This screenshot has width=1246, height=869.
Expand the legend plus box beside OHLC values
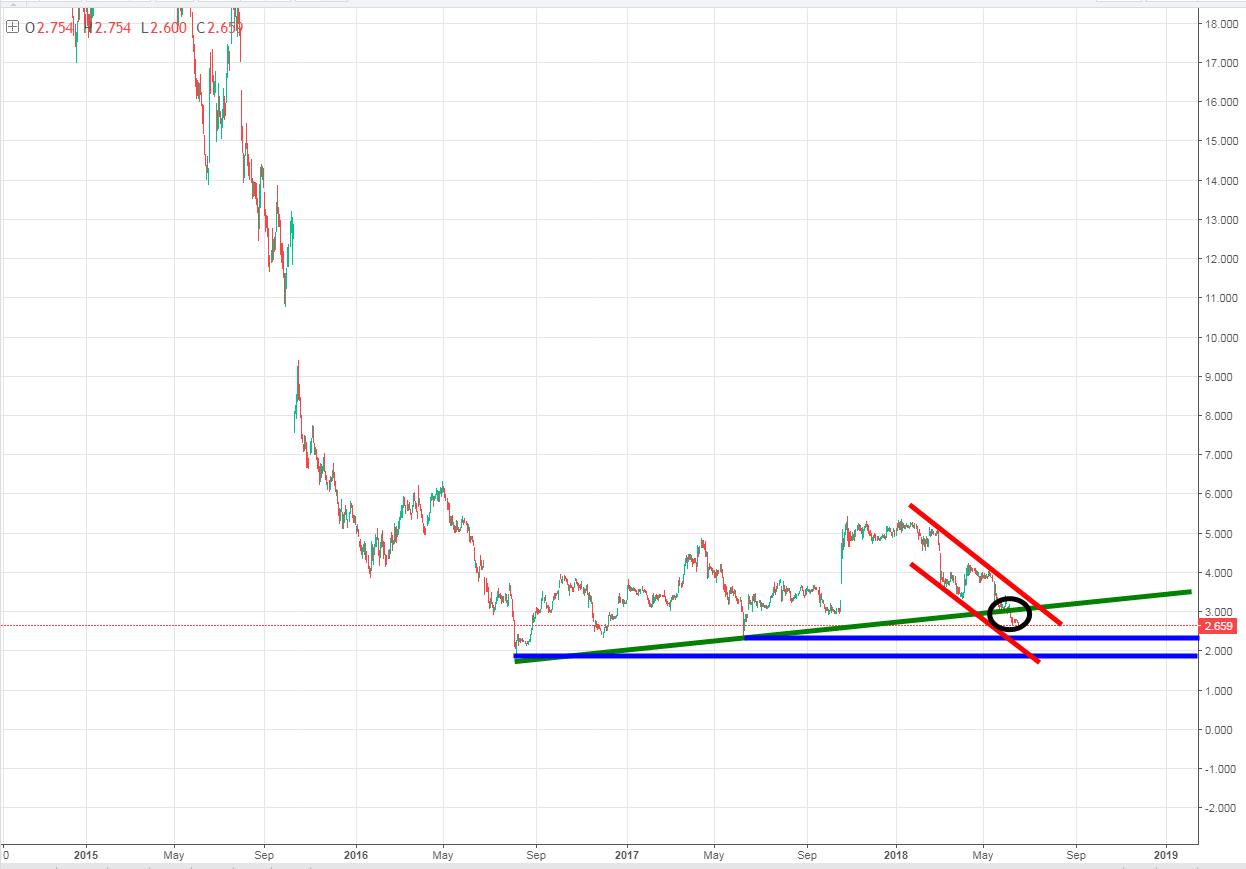click(12, 28)
